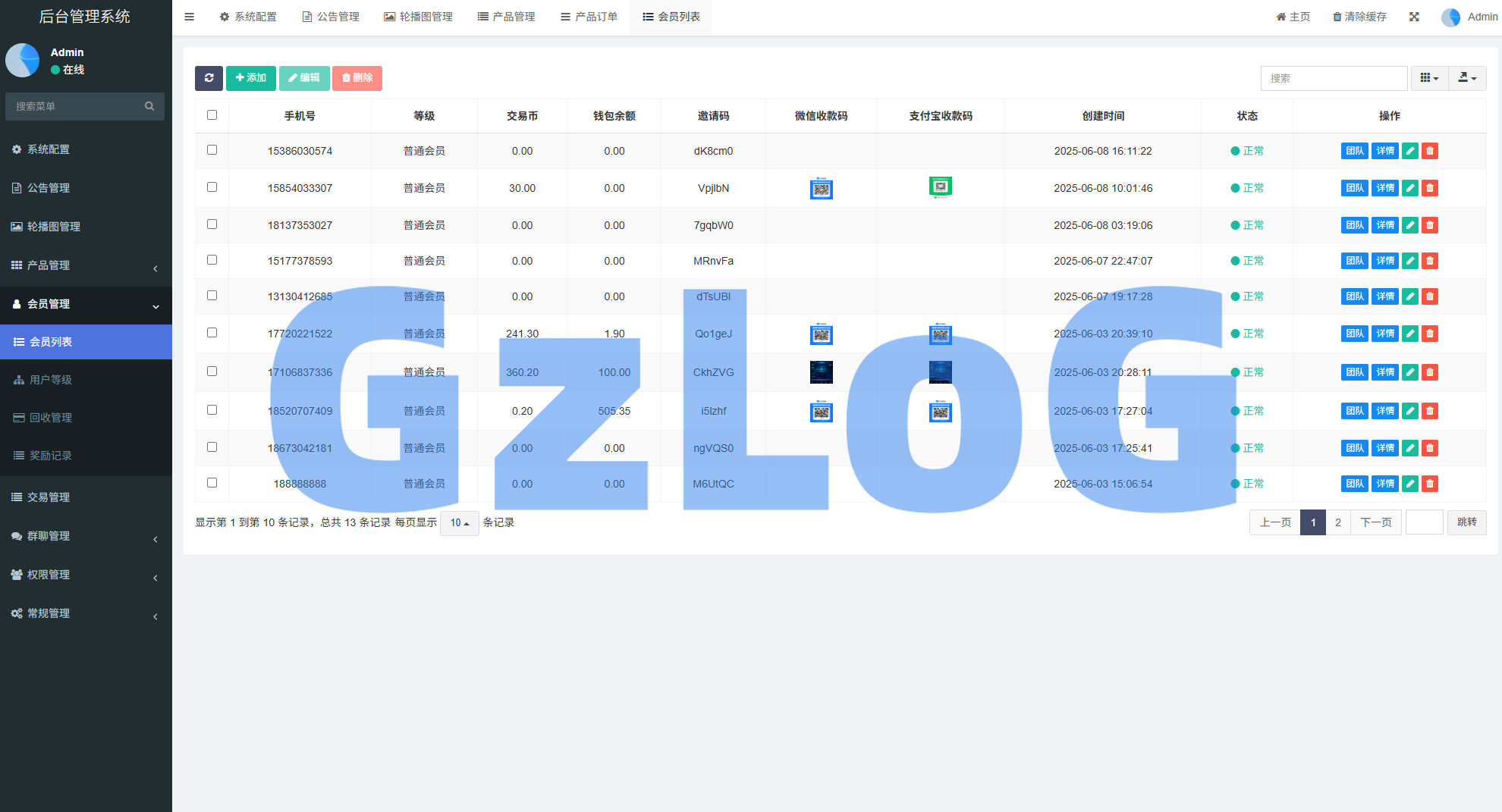Click the green 添加 button
This screenshot has height=812, width=1502.
[x=250, y=78]
